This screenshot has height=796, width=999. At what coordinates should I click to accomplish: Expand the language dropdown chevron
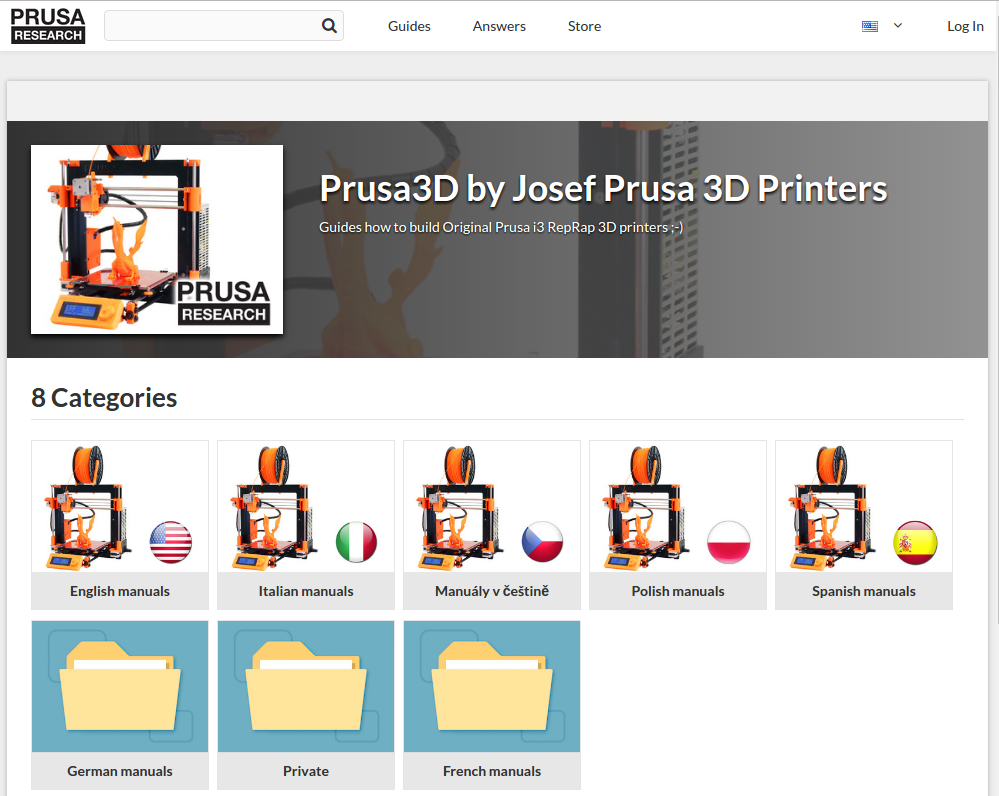pos(898,25)
